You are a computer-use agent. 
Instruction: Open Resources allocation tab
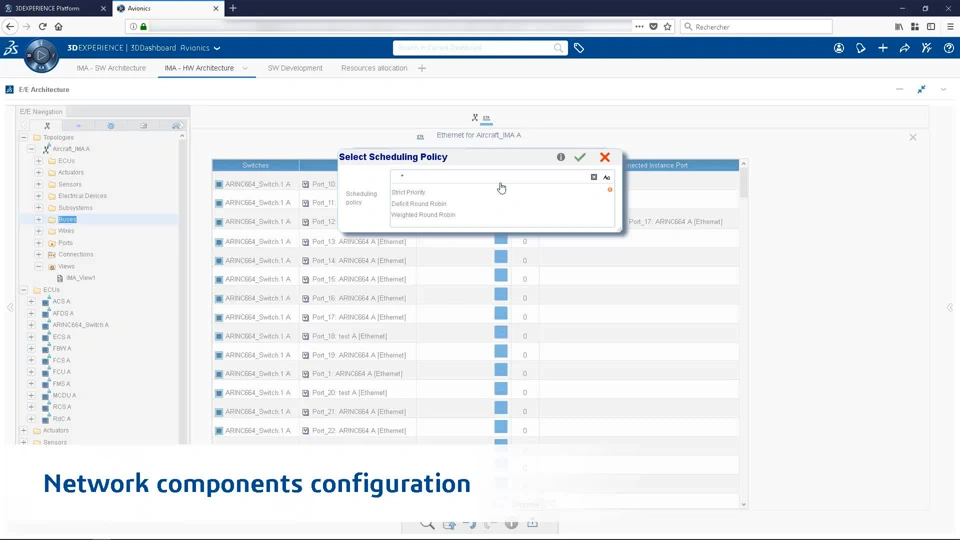point(374,68)
